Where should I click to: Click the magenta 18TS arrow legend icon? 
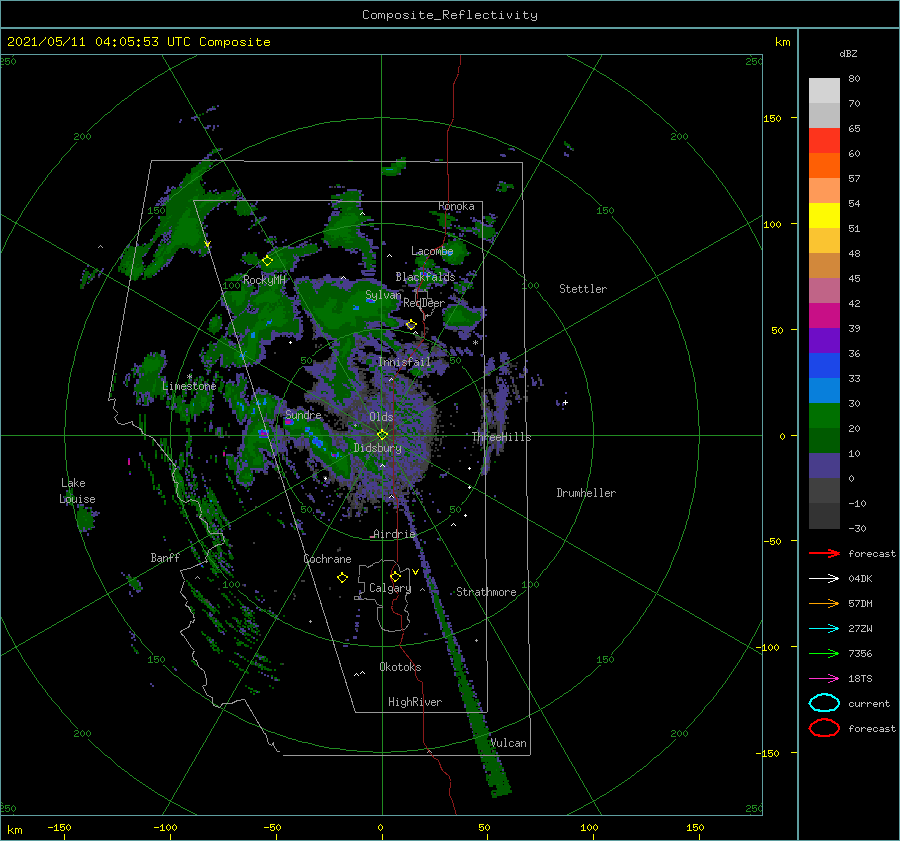[824, 679]
